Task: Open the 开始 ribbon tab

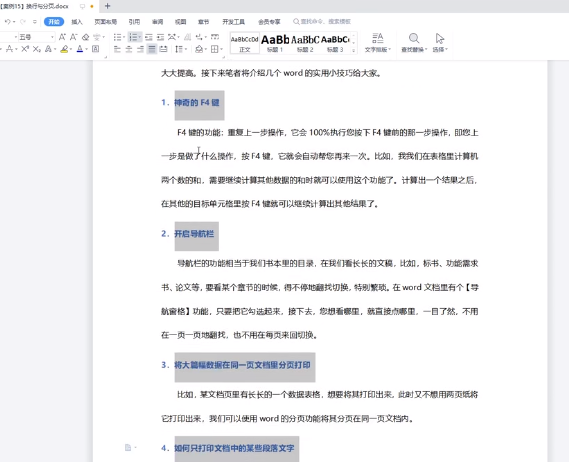Action: pos(54,22)
